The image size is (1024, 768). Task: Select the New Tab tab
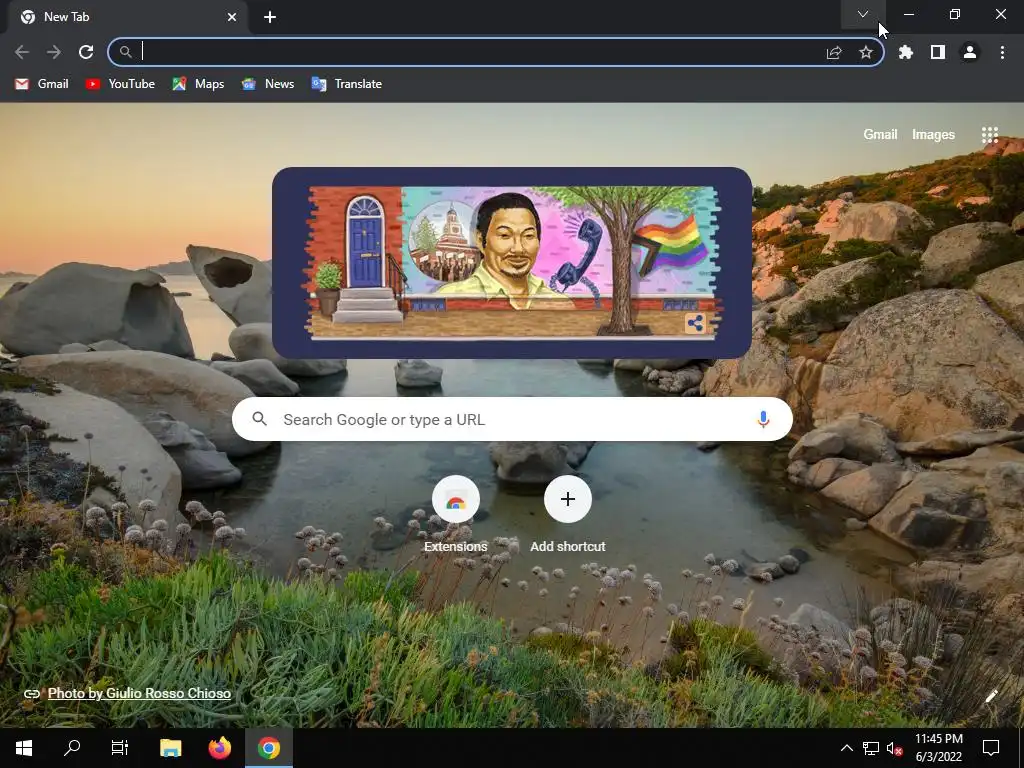[x=127, y=17]
